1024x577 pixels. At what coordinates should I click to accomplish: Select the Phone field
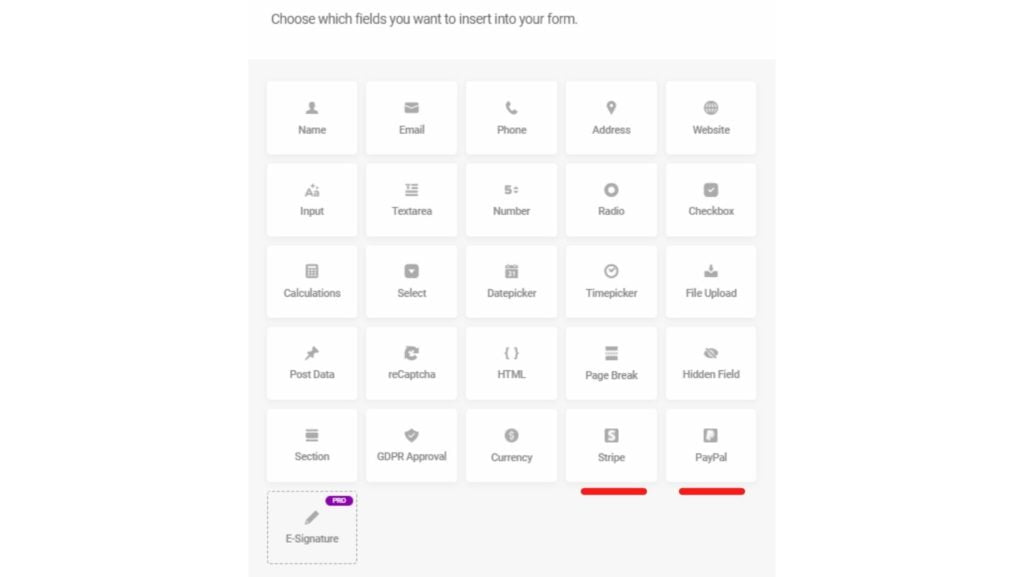click(511, 117)
